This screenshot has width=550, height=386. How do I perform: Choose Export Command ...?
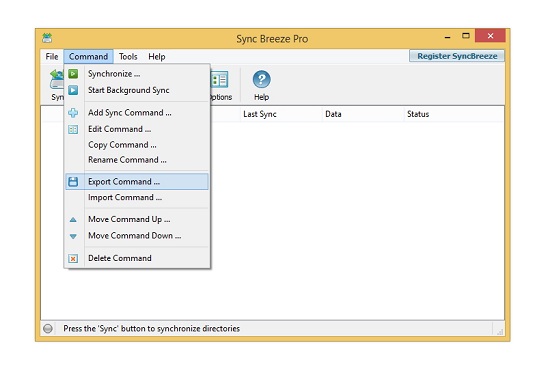point(137,182)
